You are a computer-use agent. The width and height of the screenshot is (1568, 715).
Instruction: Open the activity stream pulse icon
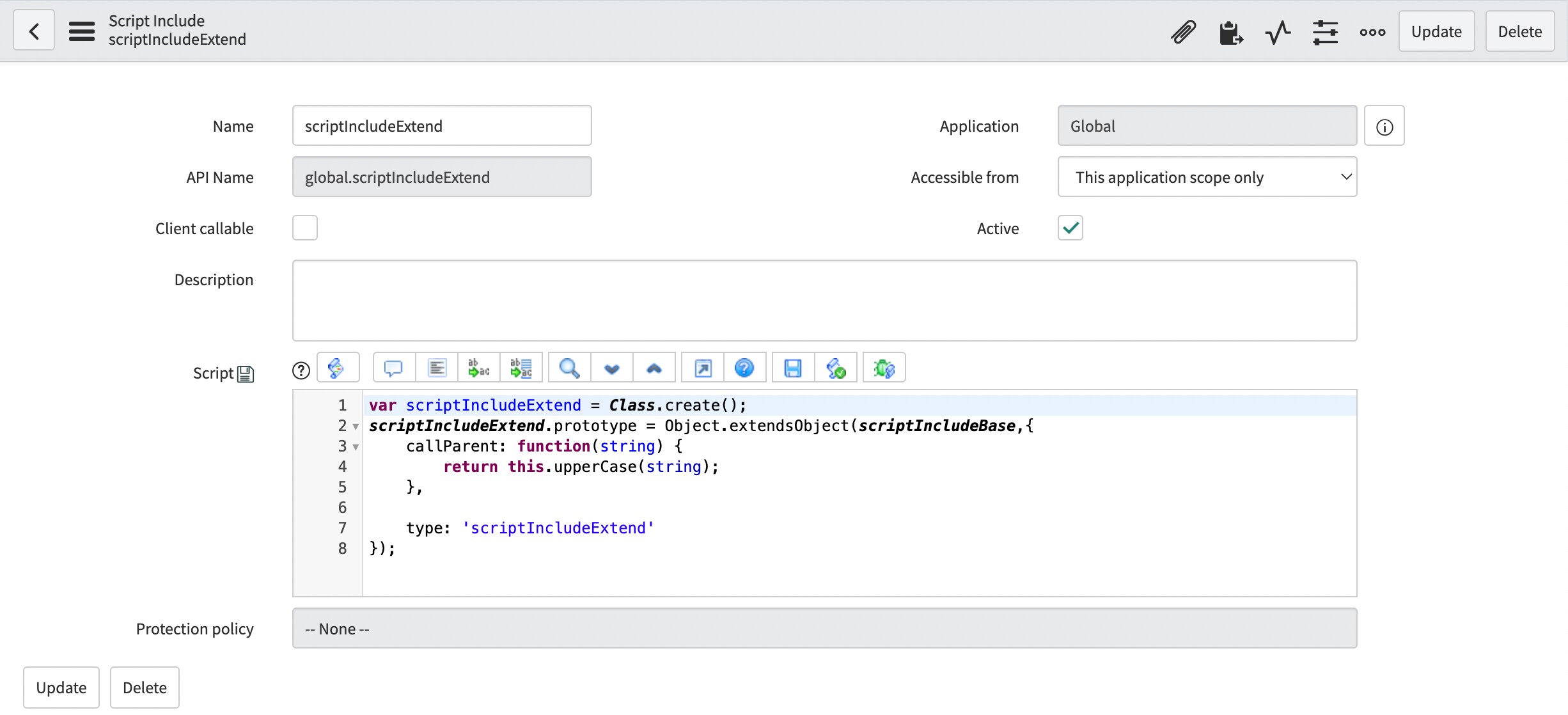[x=1278, y=31]
